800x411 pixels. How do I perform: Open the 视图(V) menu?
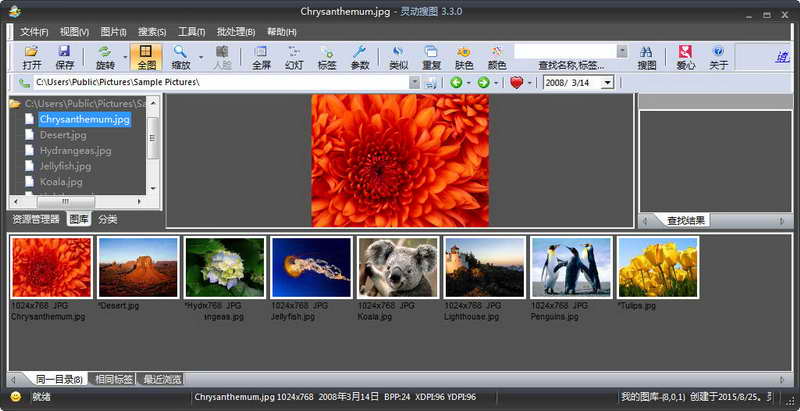(x=74, y=32)
